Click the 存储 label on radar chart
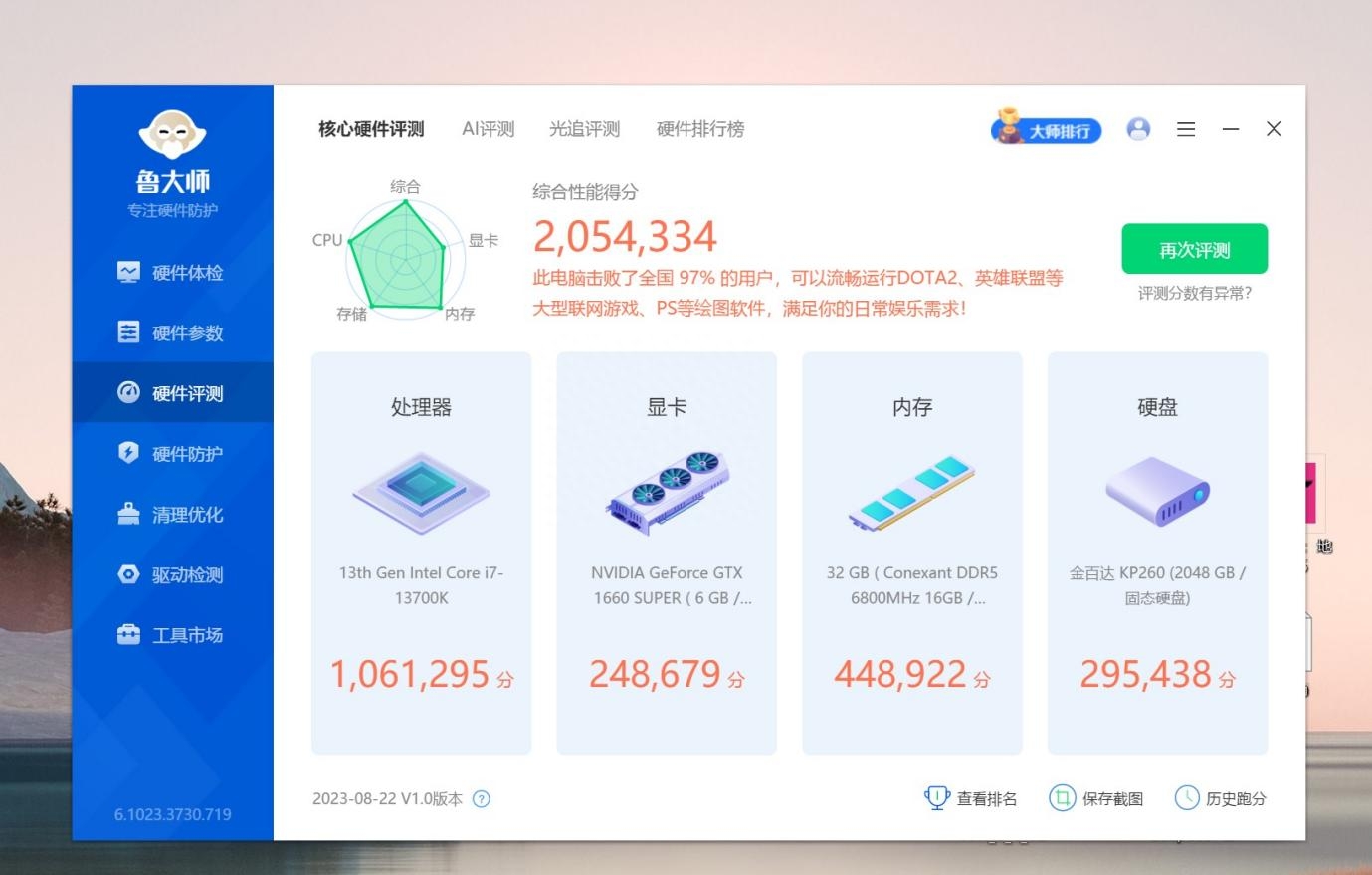The width and height of the screenshot is (1372, 875). 351,314
